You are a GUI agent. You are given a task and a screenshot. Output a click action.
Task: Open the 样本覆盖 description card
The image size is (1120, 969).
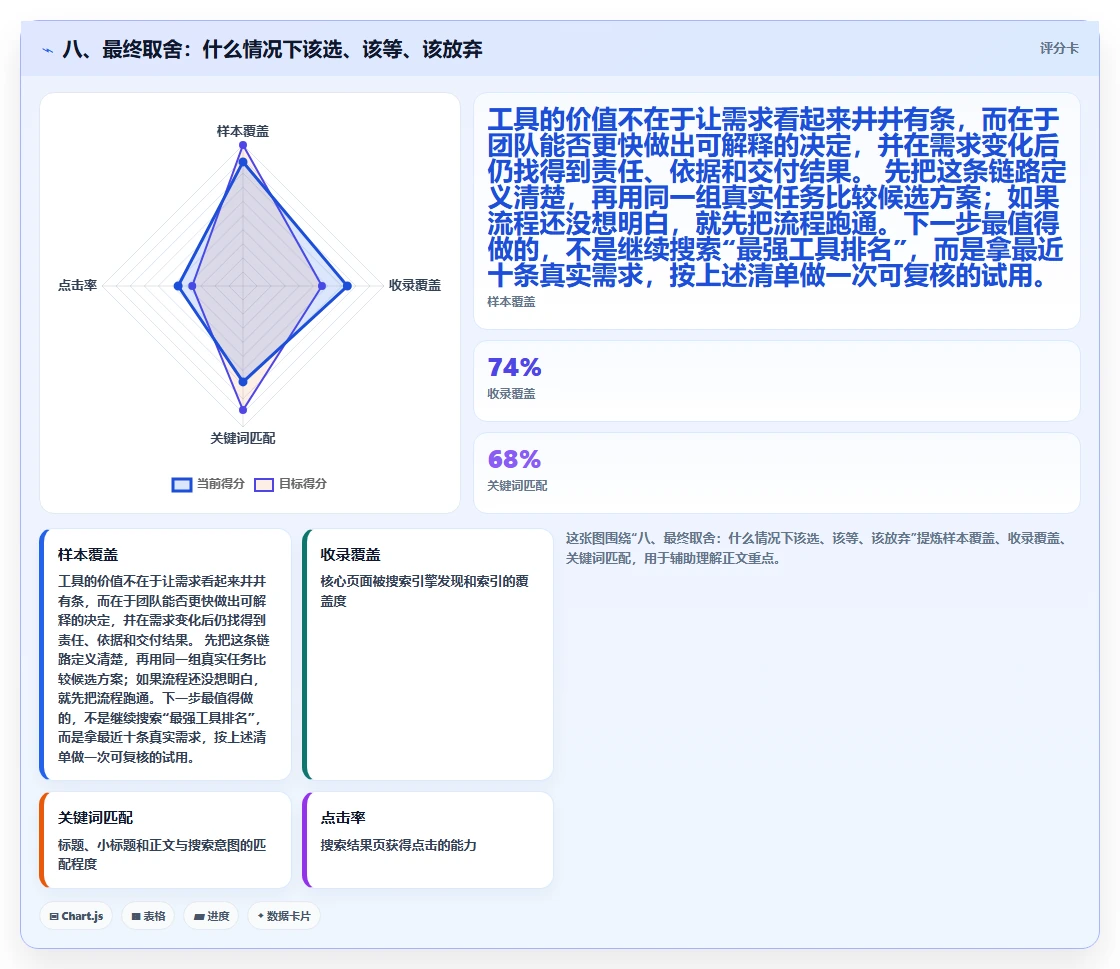pyautogui.click(x=165, y=654)
